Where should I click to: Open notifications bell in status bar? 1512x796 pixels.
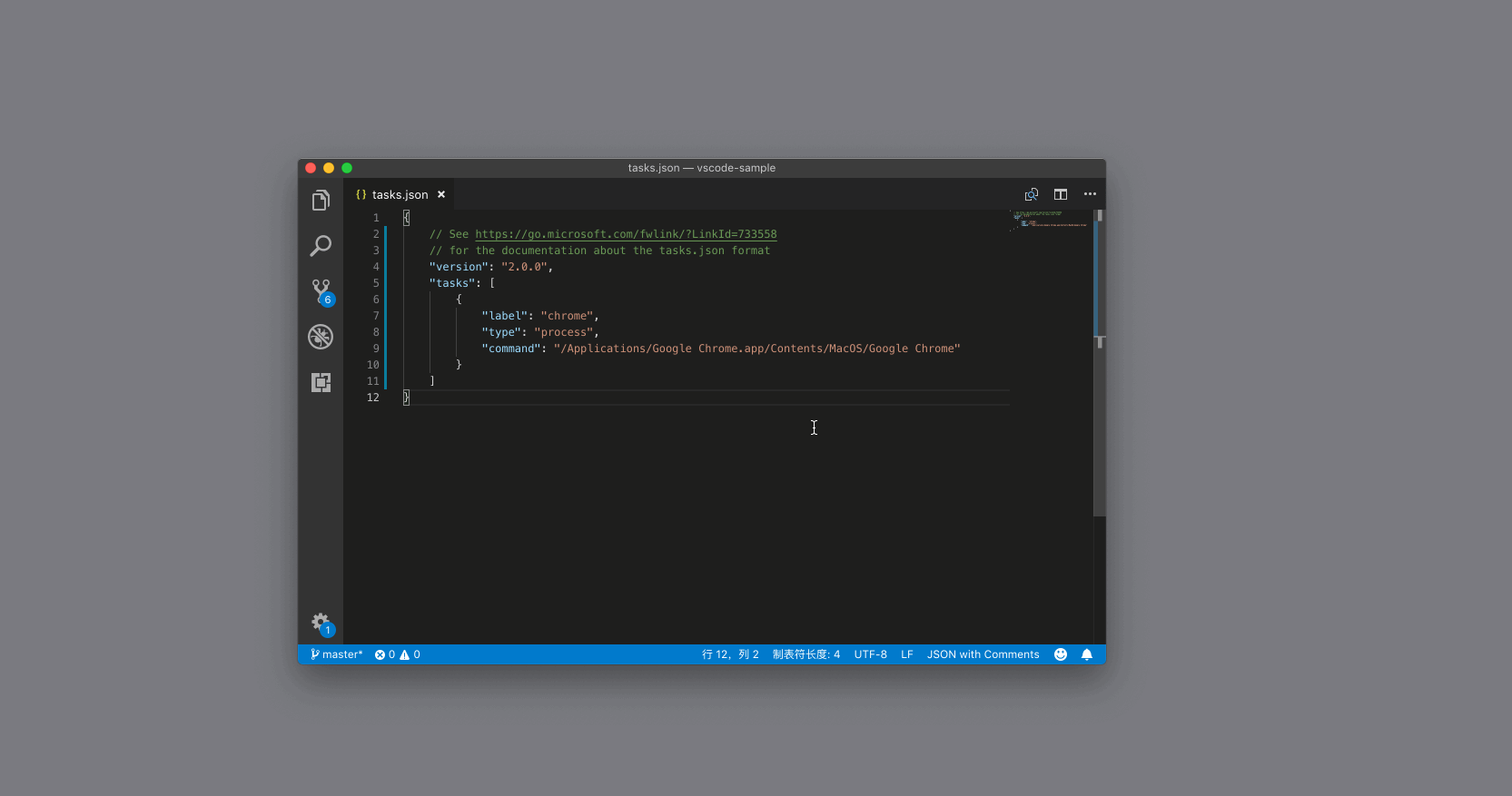pyautogui.click(x=1086, y=654)
